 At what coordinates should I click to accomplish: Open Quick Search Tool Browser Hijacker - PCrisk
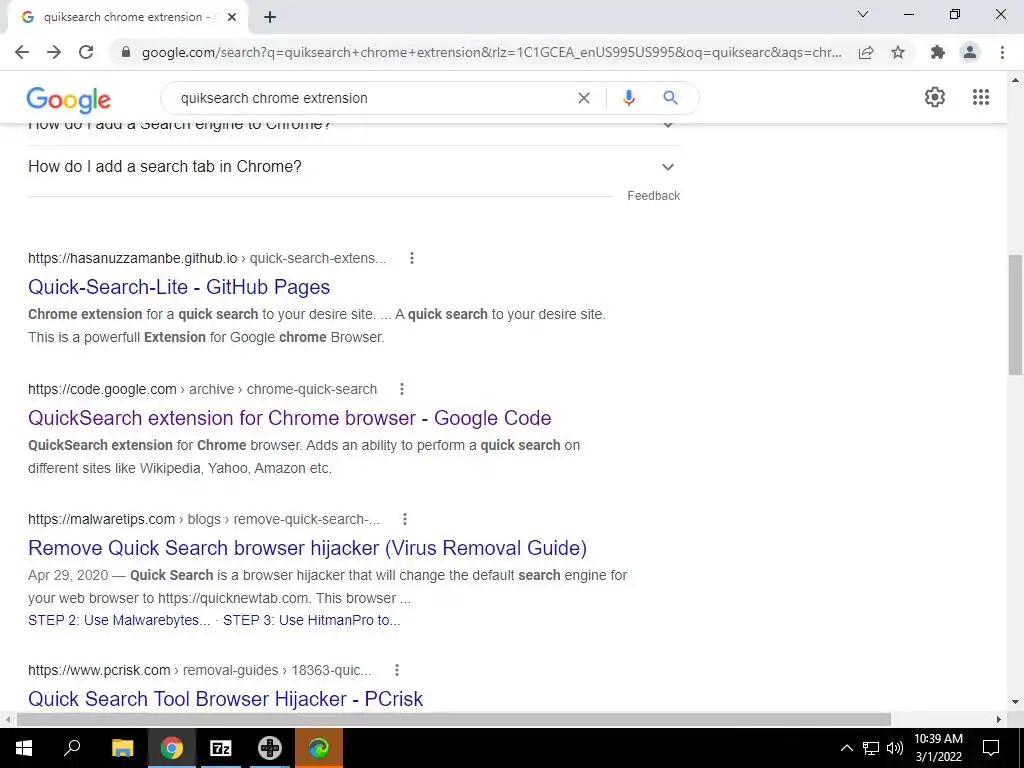[225, 699]
